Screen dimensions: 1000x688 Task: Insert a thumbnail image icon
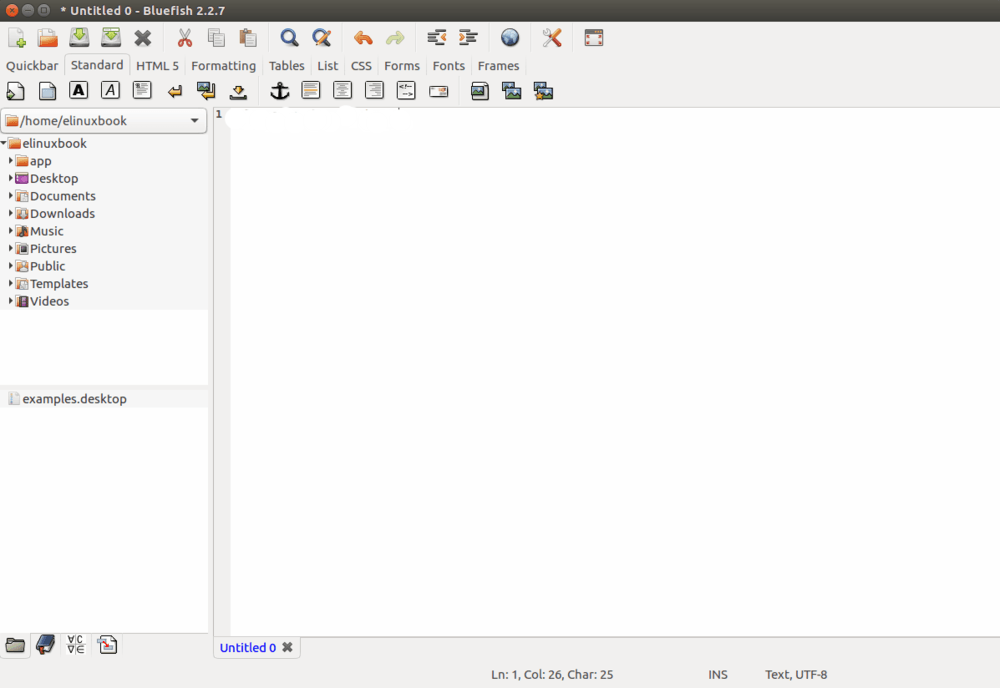(x=511, y=91)
